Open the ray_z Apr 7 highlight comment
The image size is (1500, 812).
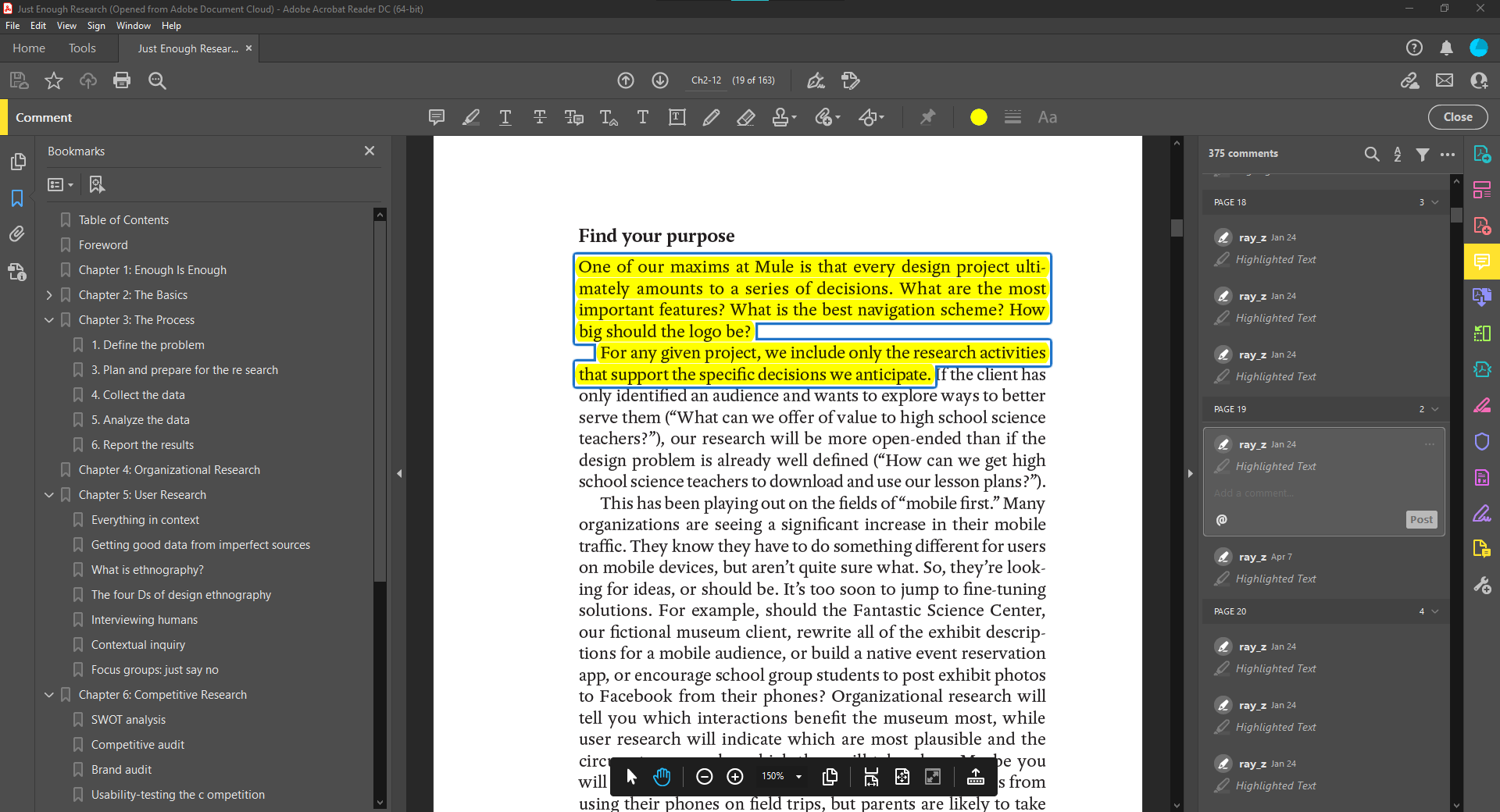click(1324, 568)
